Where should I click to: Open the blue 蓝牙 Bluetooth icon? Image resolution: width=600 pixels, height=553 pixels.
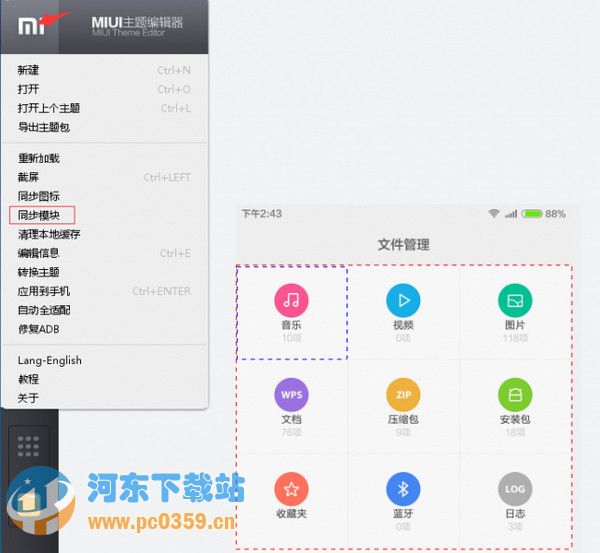coord(403,489)
